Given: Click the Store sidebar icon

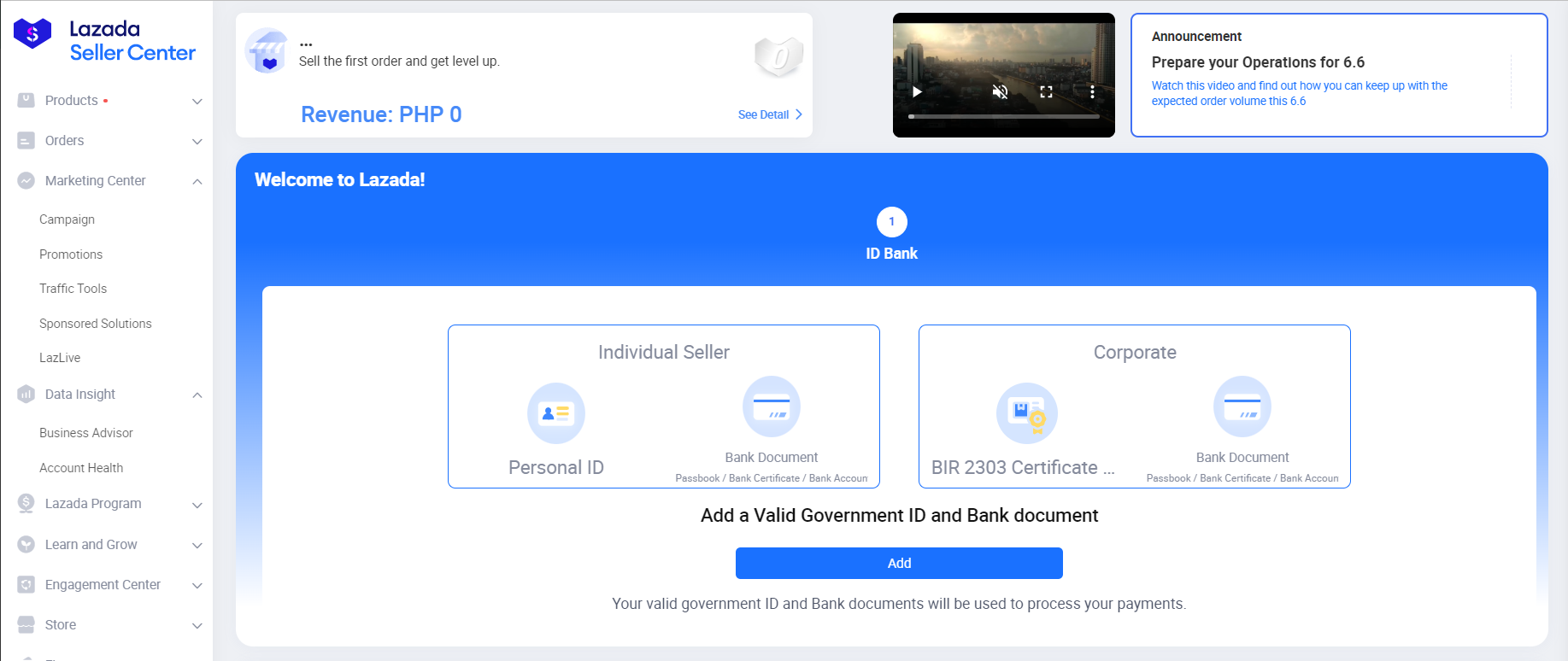Looking at the screenshot, I should 26,624.
